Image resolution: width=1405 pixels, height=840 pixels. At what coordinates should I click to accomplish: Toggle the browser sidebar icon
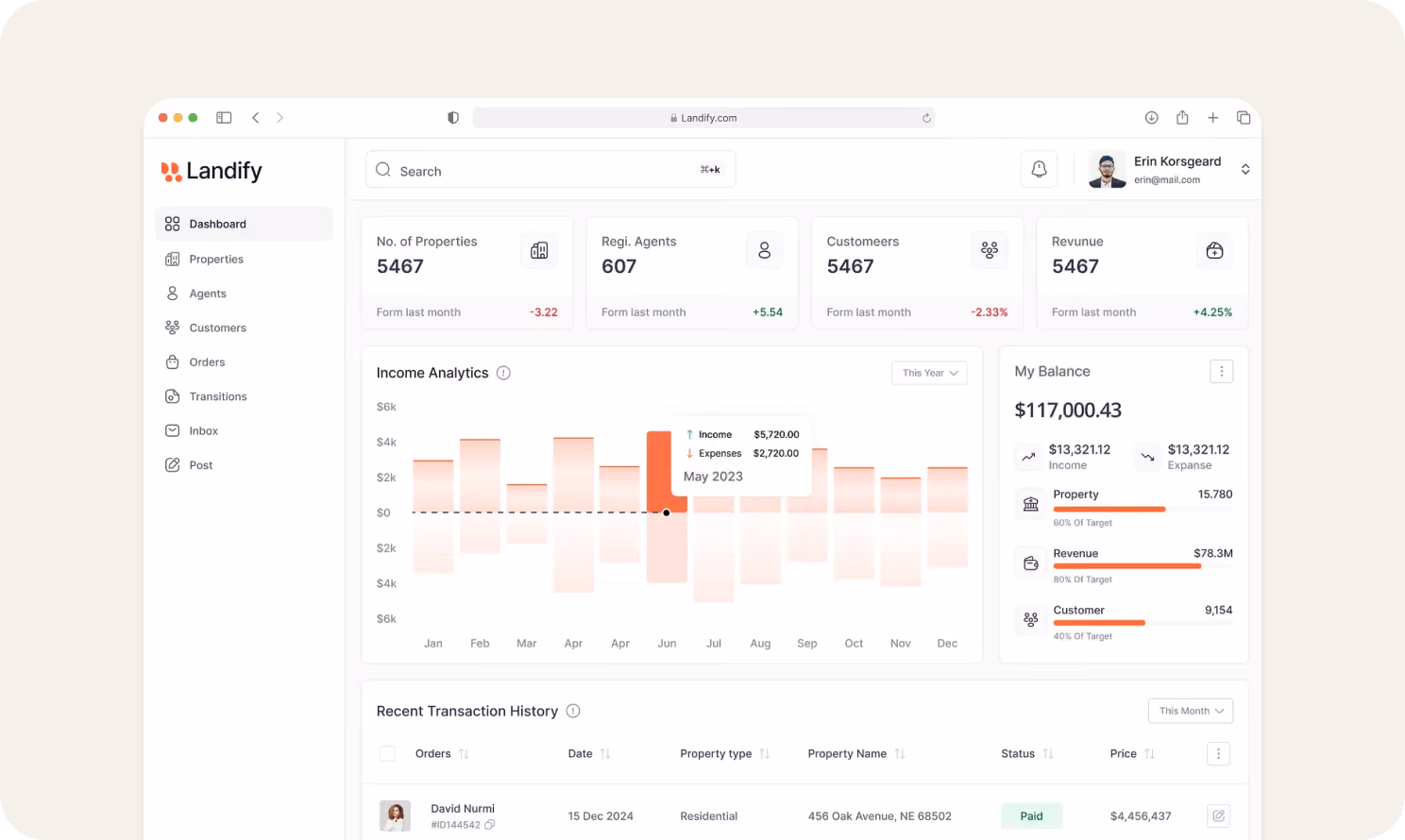click(224, 118)
